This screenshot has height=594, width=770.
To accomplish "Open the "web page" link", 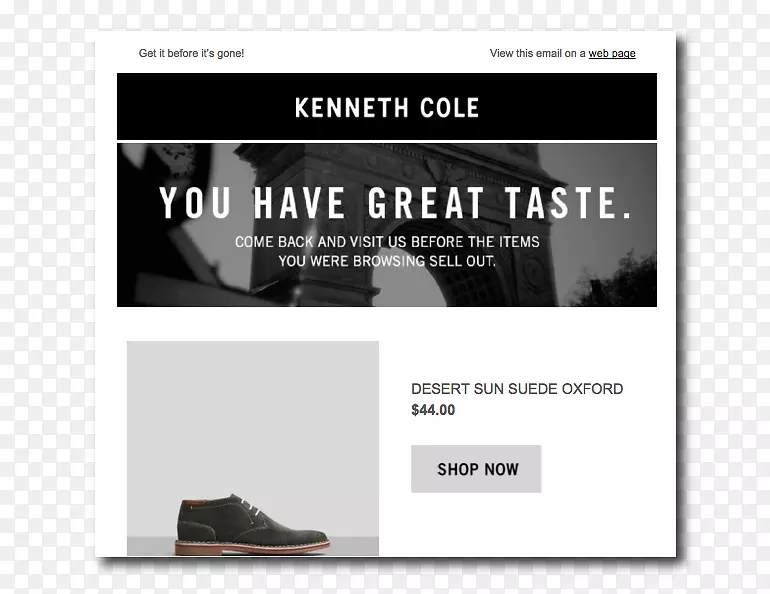I will pos(611,54).
